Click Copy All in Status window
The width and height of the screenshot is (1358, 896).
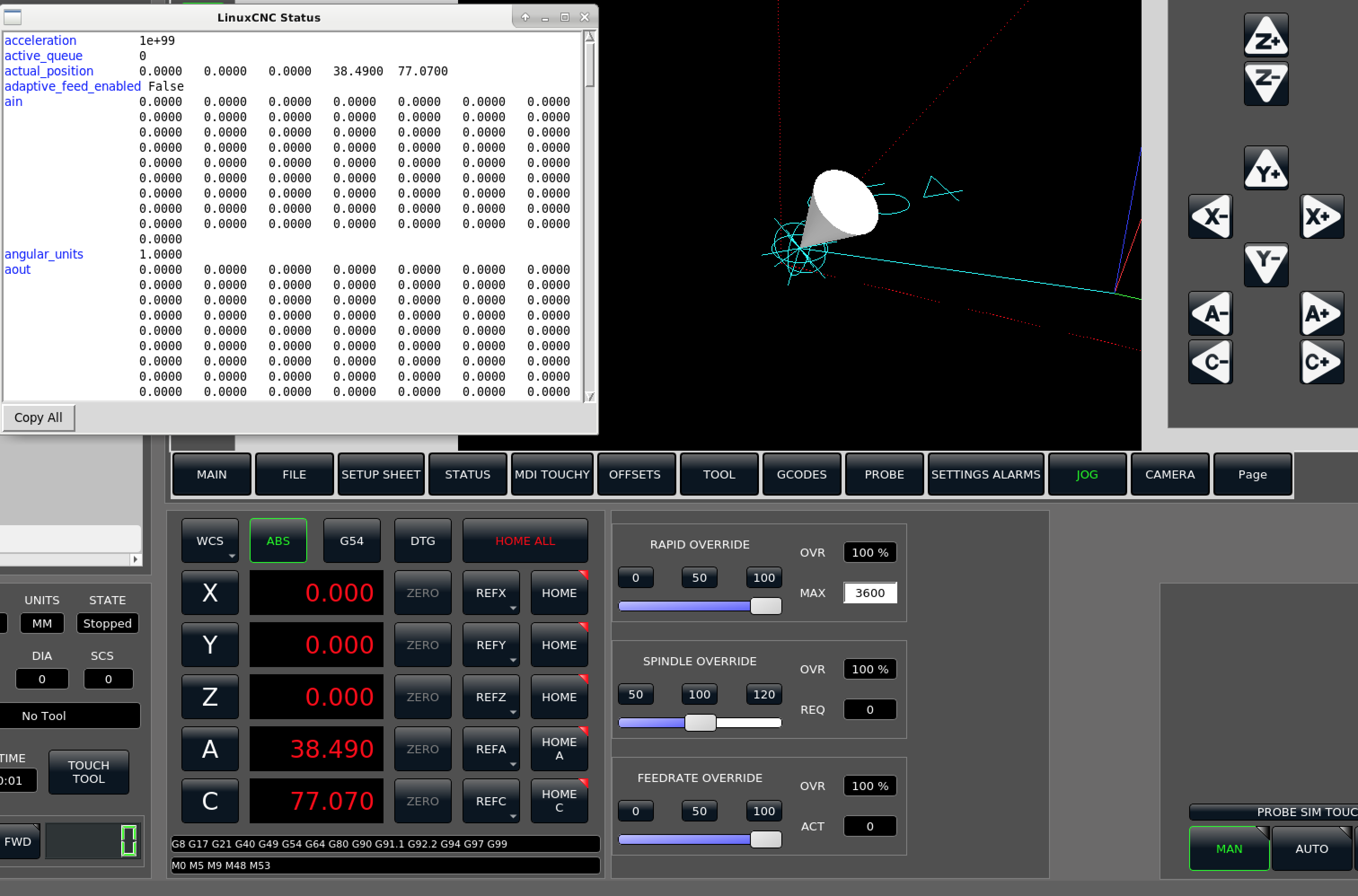(38, 417)
